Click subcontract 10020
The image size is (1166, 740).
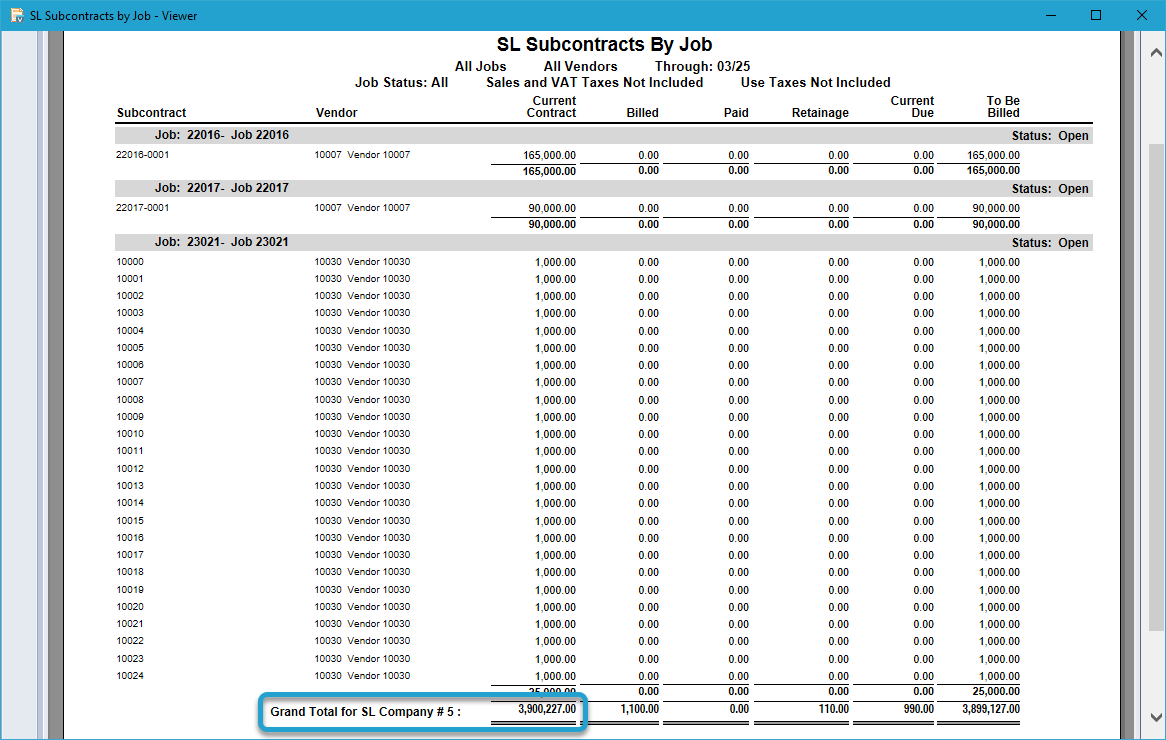click(130, 607)
